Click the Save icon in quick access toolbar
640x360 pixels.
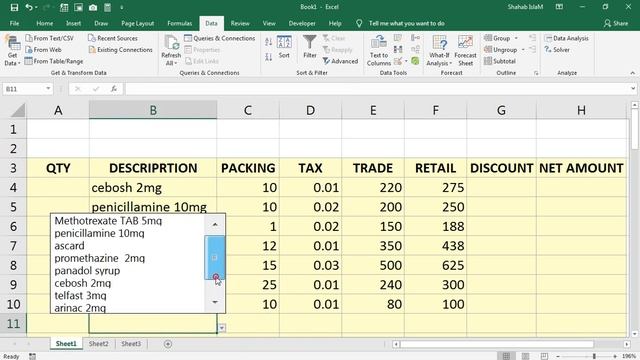pos(14,7)
